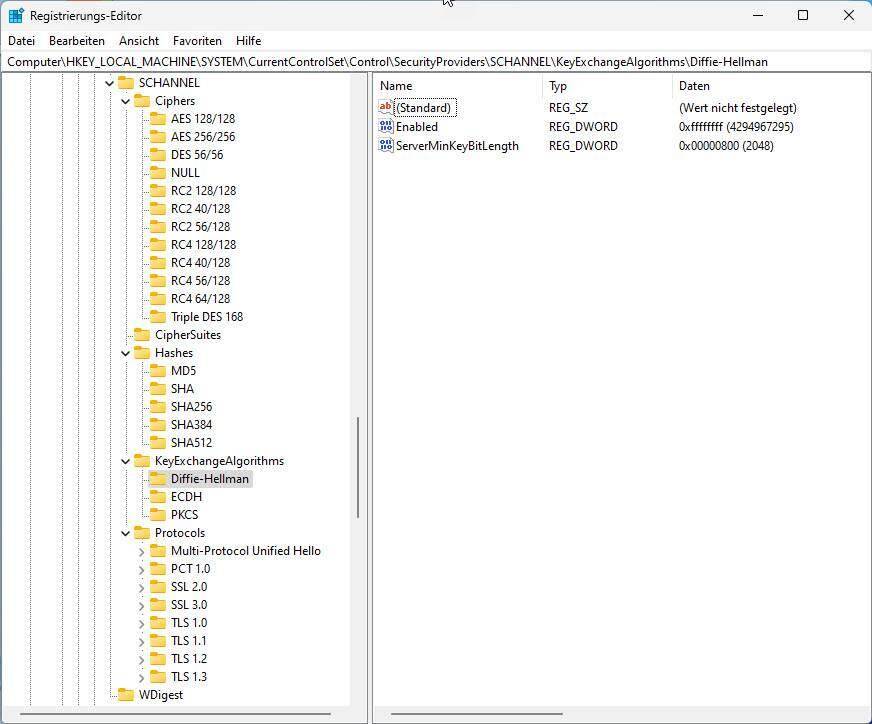Open the Bearbeiten menu
Screen dimensions: 872x724
pos(77,41)
